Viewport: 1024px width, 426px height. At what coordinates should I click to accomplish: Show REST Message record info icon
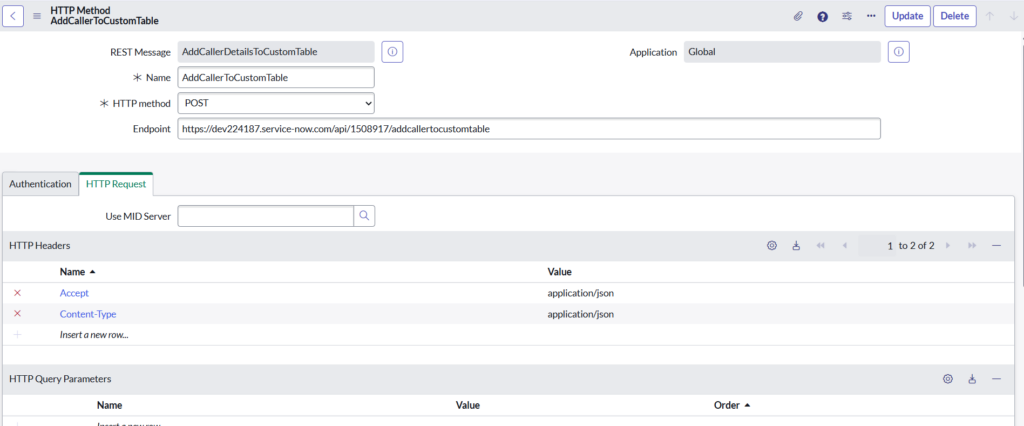pos(392,52)
